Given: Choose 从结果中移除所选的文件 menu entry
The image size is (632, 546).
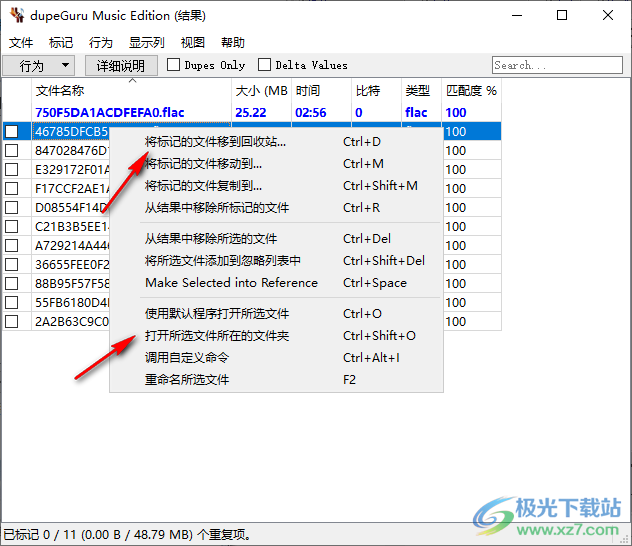Looking at the screenshot, I should point(276,239).
